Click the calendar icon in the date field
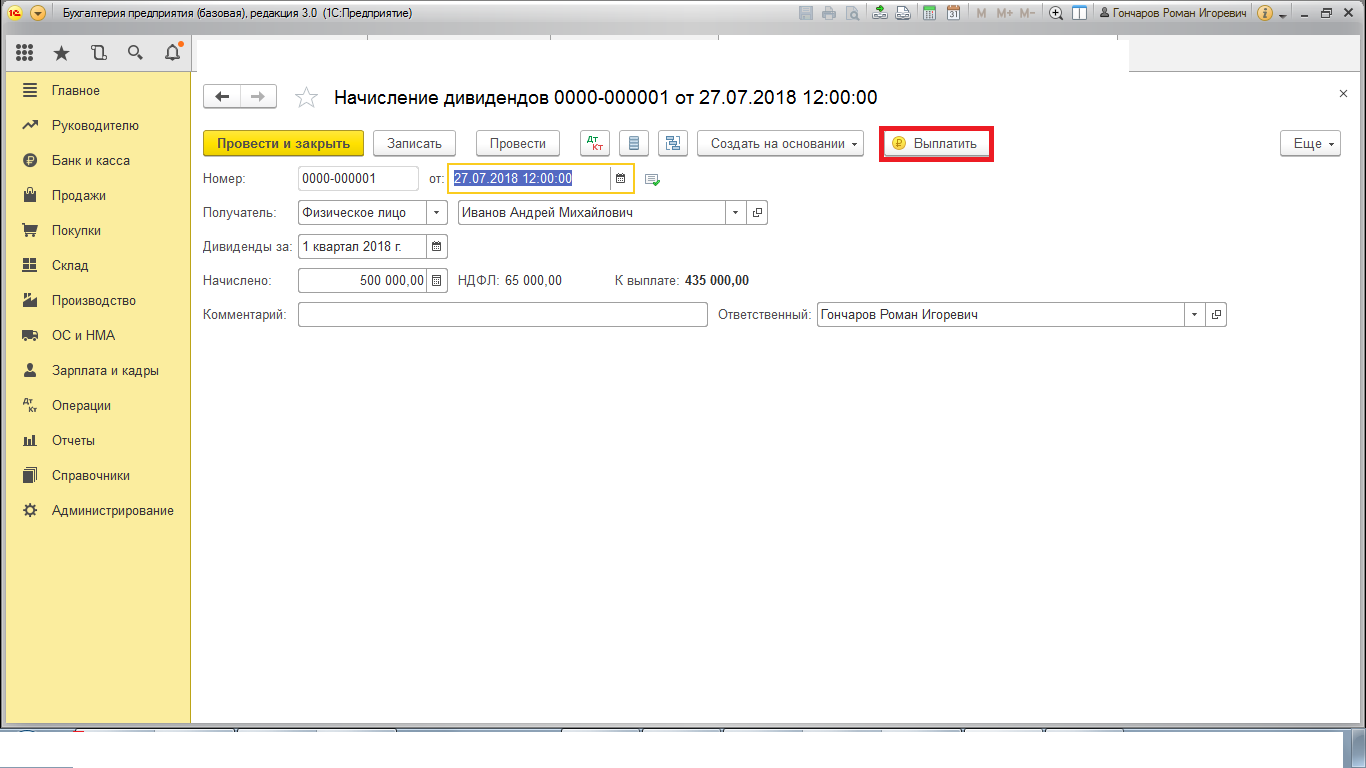This screenshot has width=1366, height=768. (620, 179)
